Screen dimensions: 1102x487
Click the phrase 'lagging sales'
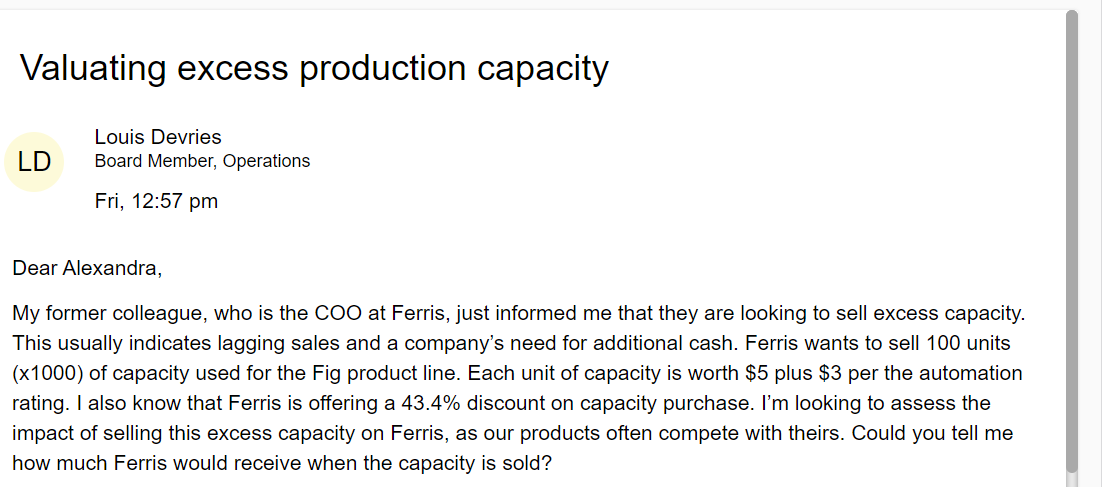tap(277, 344)
